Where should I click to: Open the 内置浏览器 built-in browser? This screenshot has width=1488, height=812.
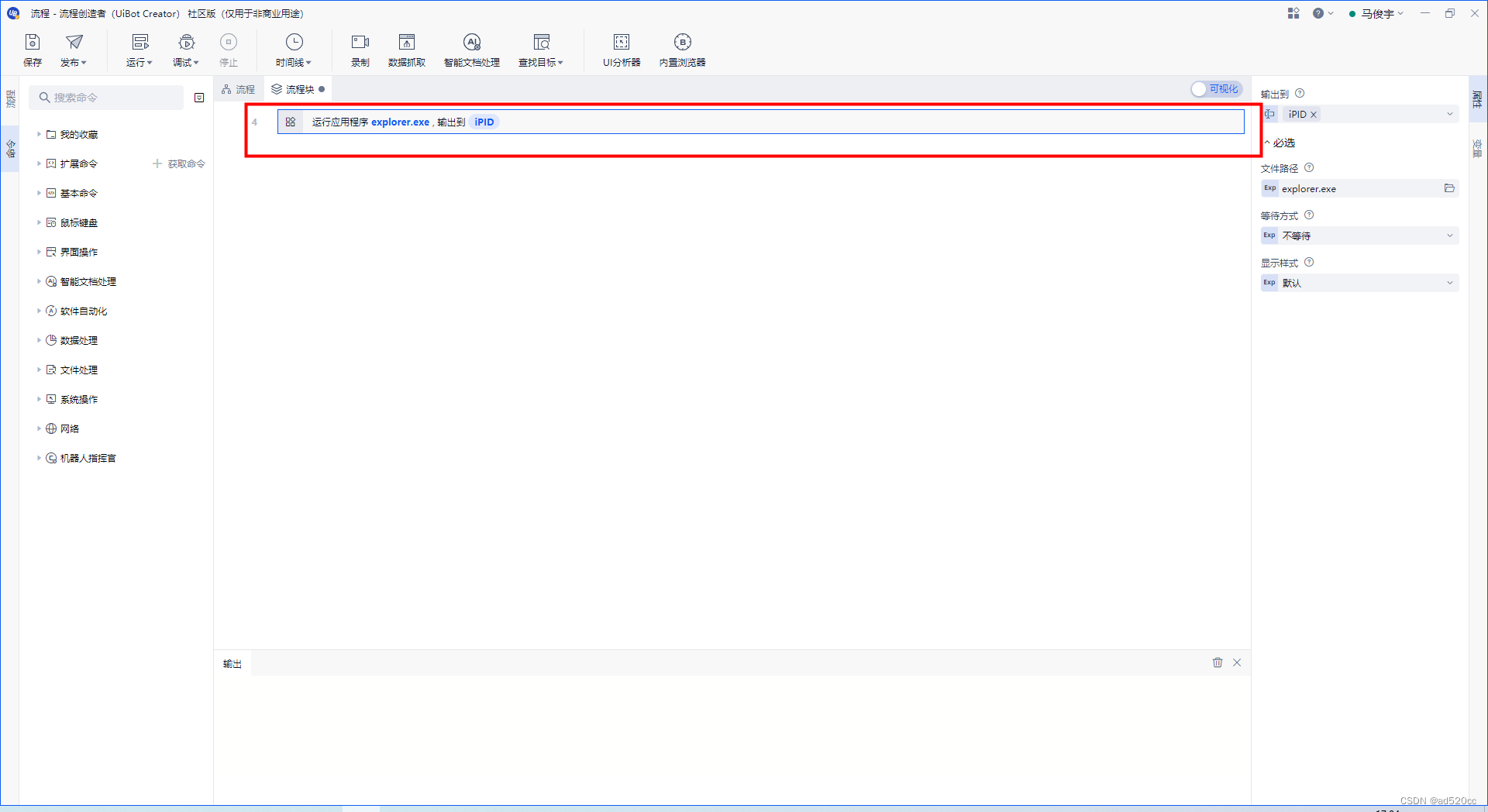682,49
